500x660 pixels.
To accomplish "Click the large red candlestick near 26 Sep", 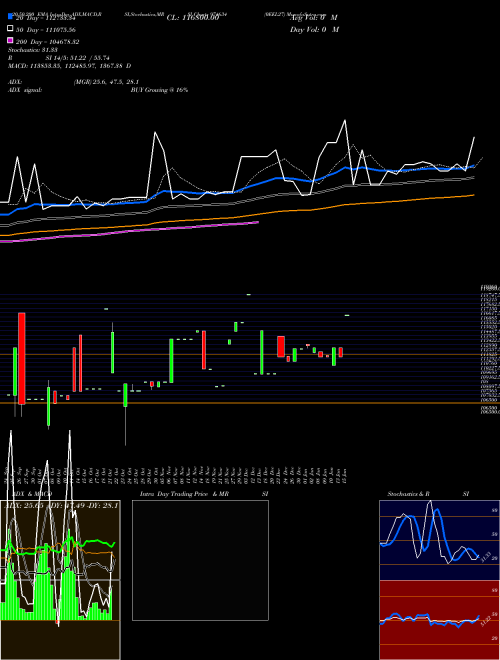I will tap(21, 358).
